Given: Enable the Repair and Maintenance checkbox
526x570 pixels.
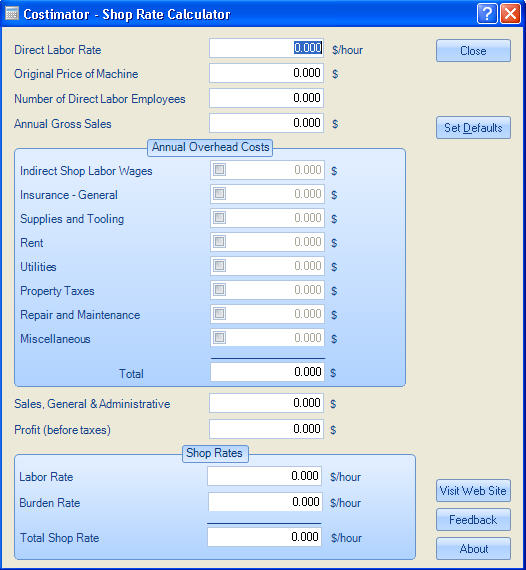Looking at the screenshot, I should pos(219,313).
